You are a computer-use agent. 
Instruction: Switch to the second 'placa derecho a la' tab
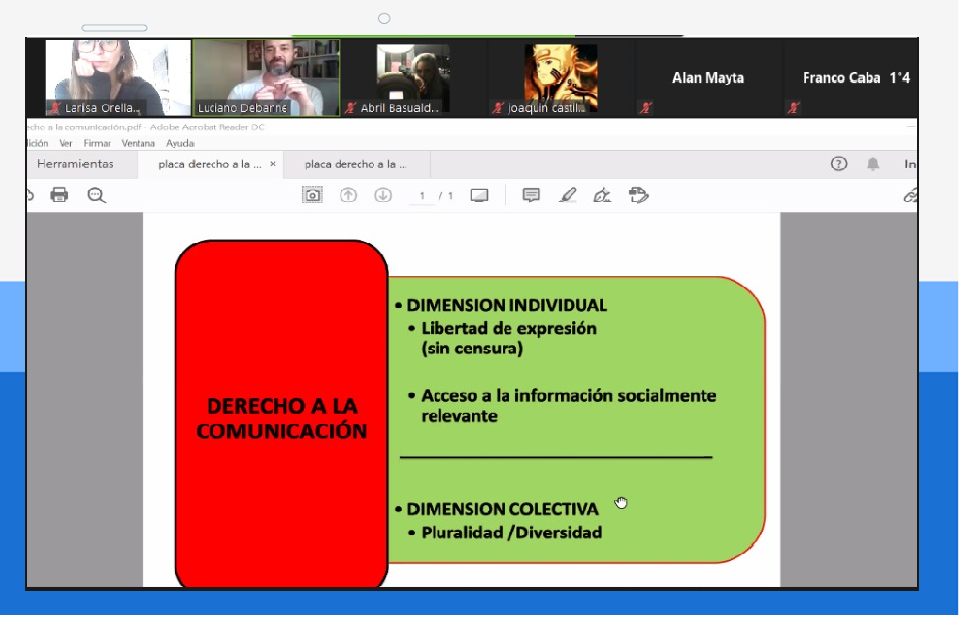click(x=356, y=164)
